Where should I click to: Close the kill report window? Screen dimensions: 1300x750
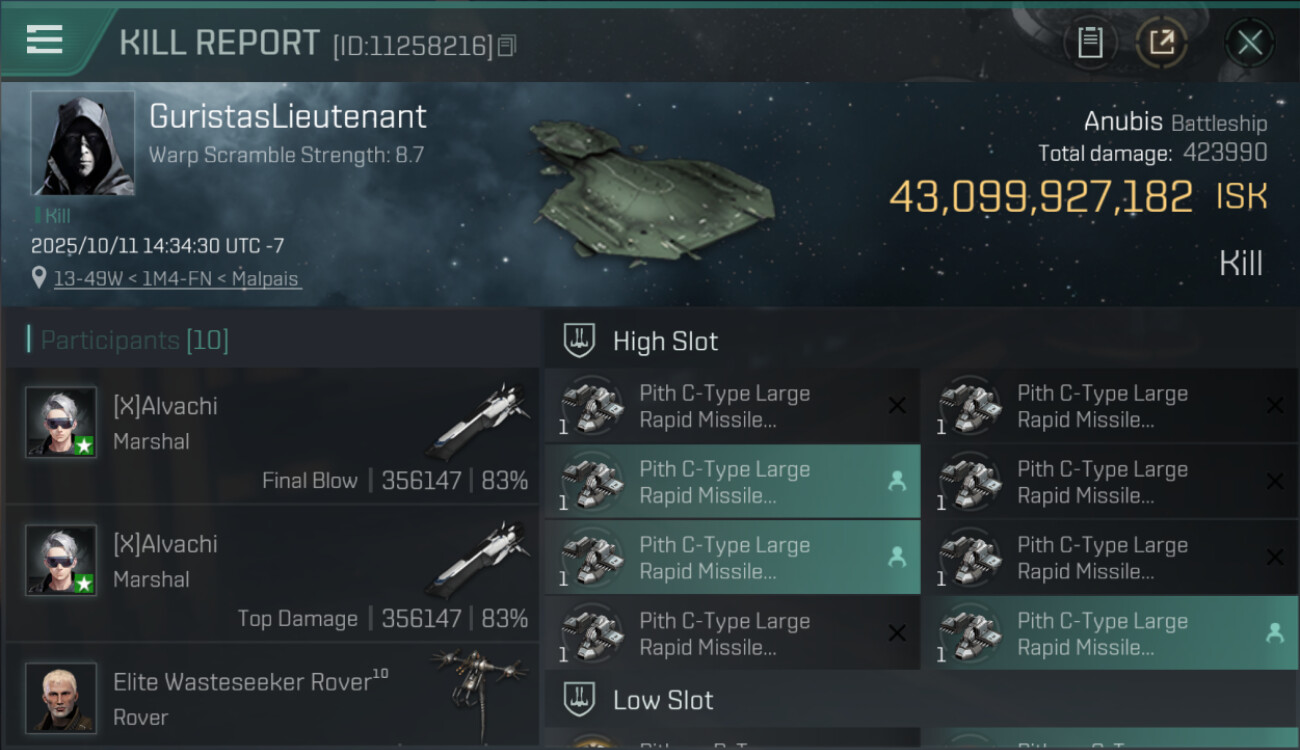pyautogui.click(x=1249, y=43)
